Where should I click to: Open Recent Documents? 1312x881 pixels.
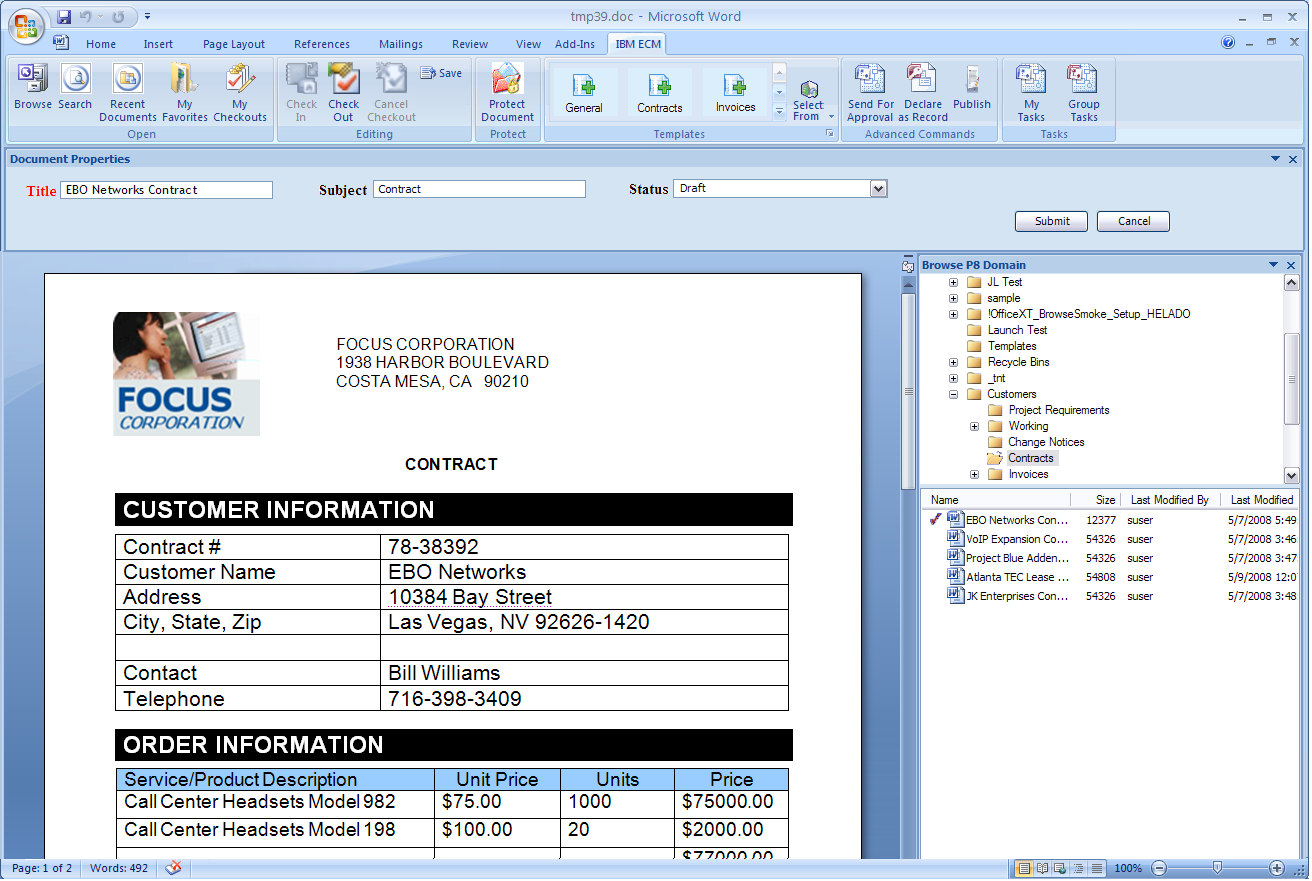click(x=128, y=92)
